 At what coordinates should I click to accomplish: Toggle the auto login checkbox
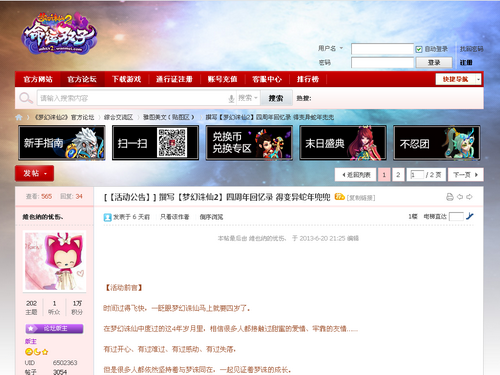pos(419,49)
